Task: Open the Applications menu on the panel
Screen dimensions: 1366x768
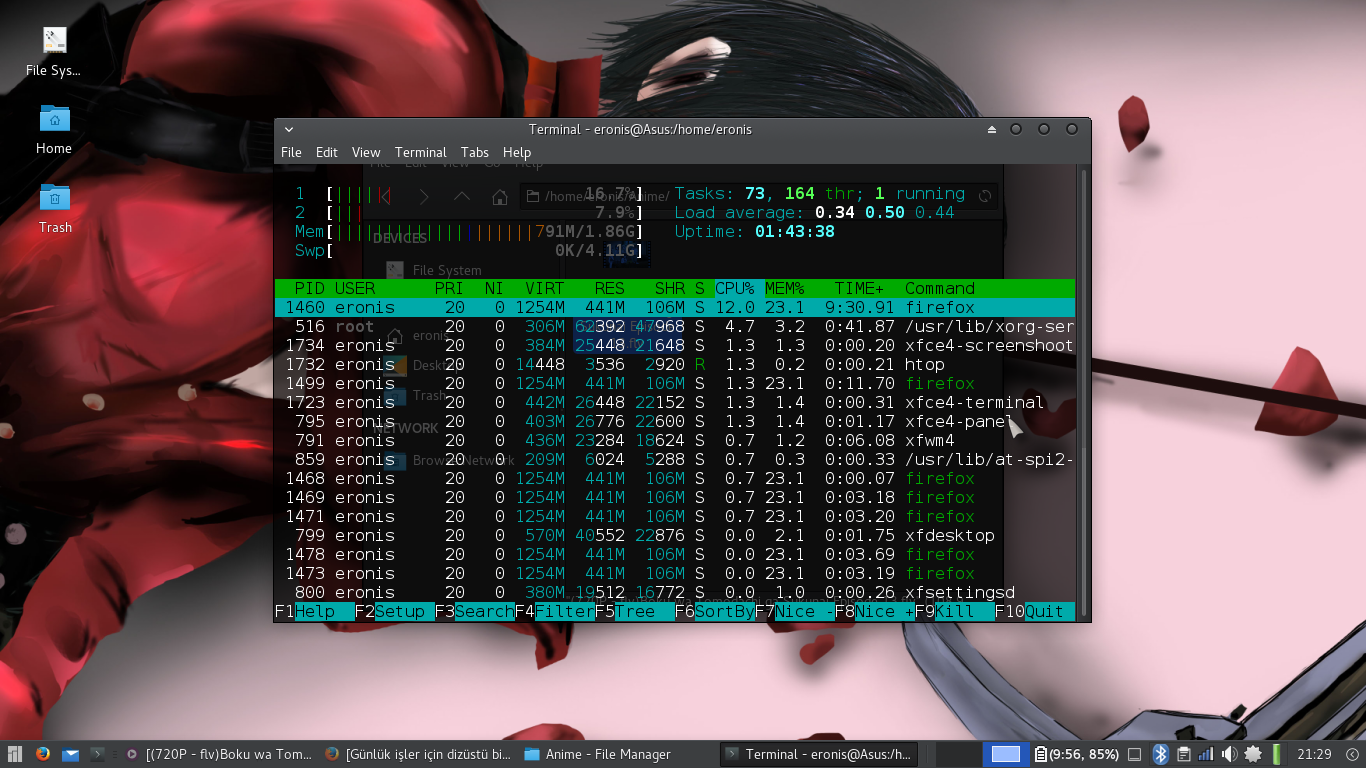Action: 15,754
